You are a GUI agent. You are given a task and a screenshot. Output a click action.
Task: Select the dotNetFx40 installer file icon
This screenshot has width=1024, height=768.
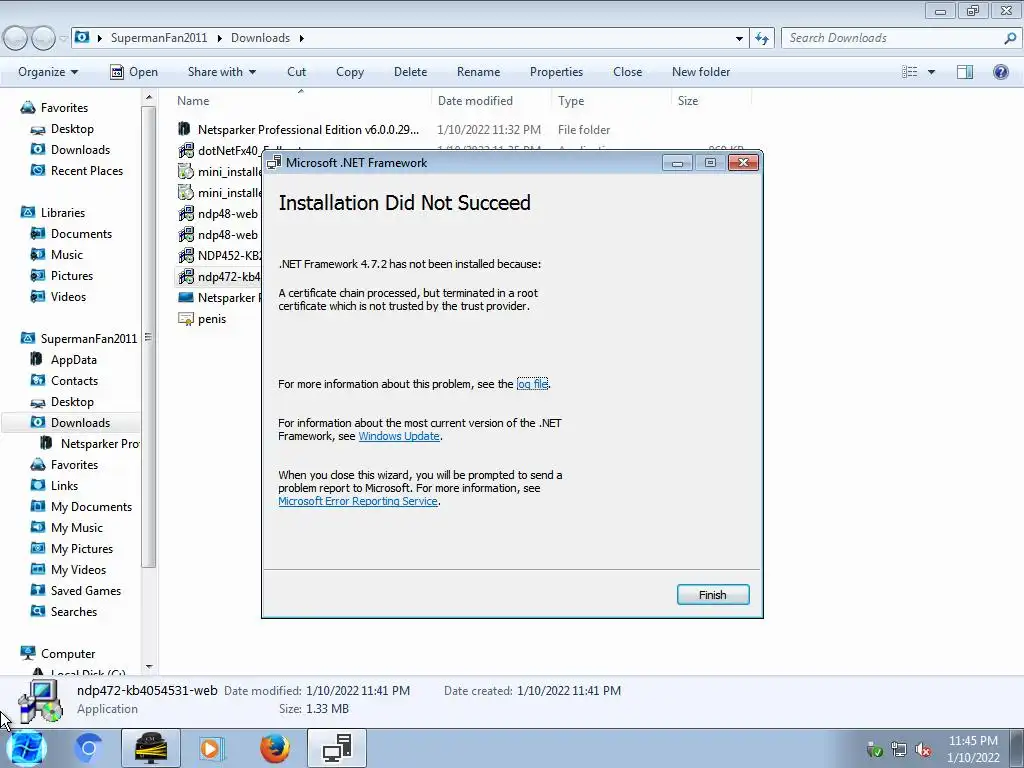pyautogui.click(x=185, y=150)
